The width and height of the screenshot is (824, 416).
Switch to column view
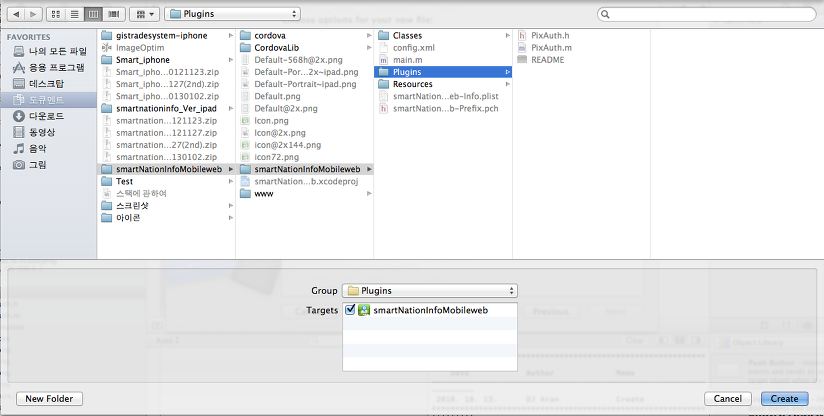click(x=94, y=14)
